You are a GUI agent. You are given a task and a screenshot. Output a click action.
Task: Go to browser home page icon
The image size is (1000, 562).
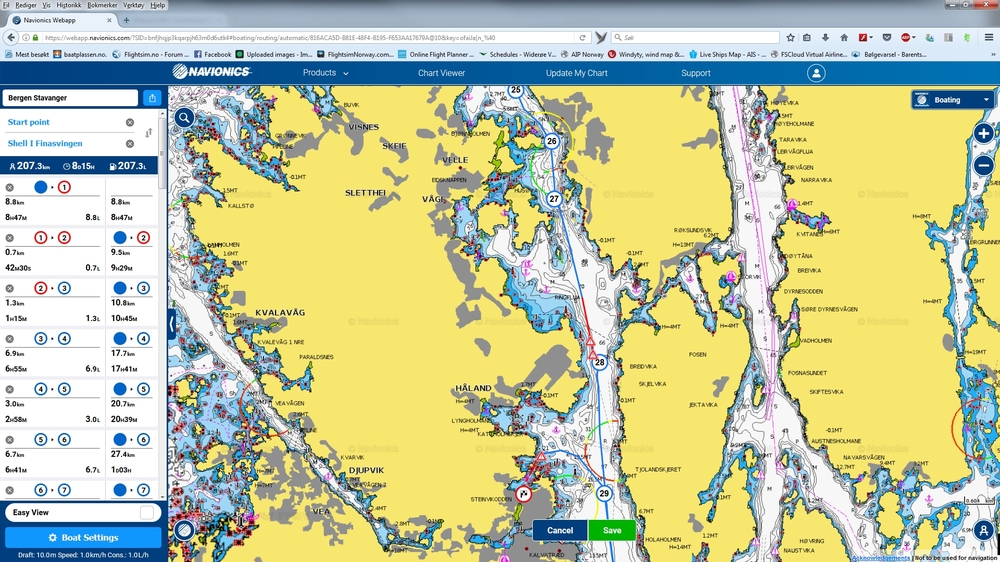(844, 38)
